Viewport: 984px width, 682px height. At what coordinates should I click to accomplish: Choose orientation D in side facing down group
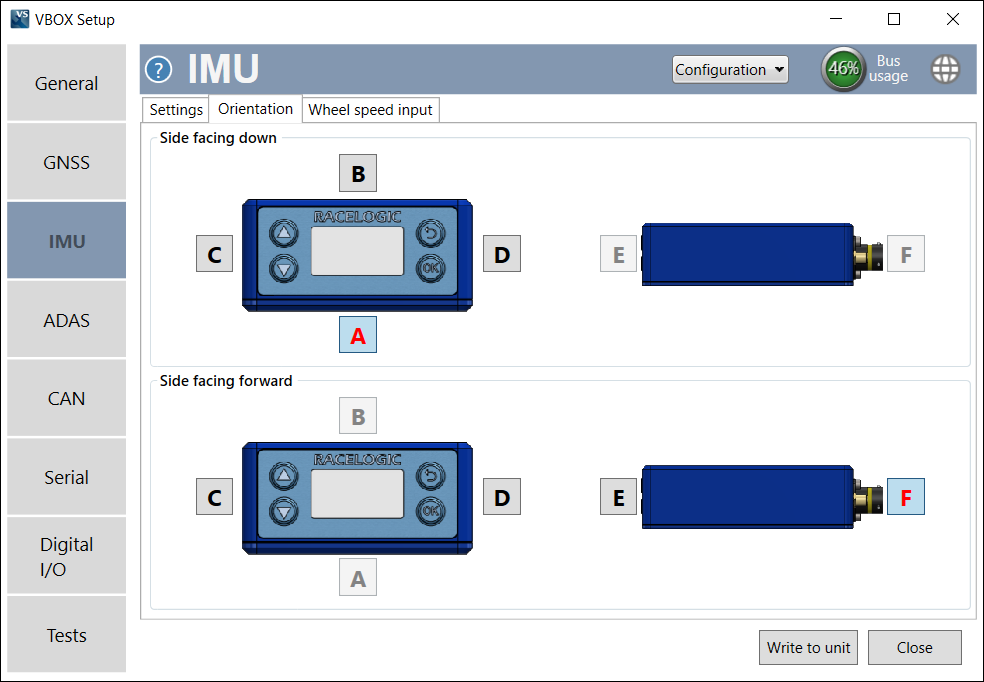(x=501, y=253)
